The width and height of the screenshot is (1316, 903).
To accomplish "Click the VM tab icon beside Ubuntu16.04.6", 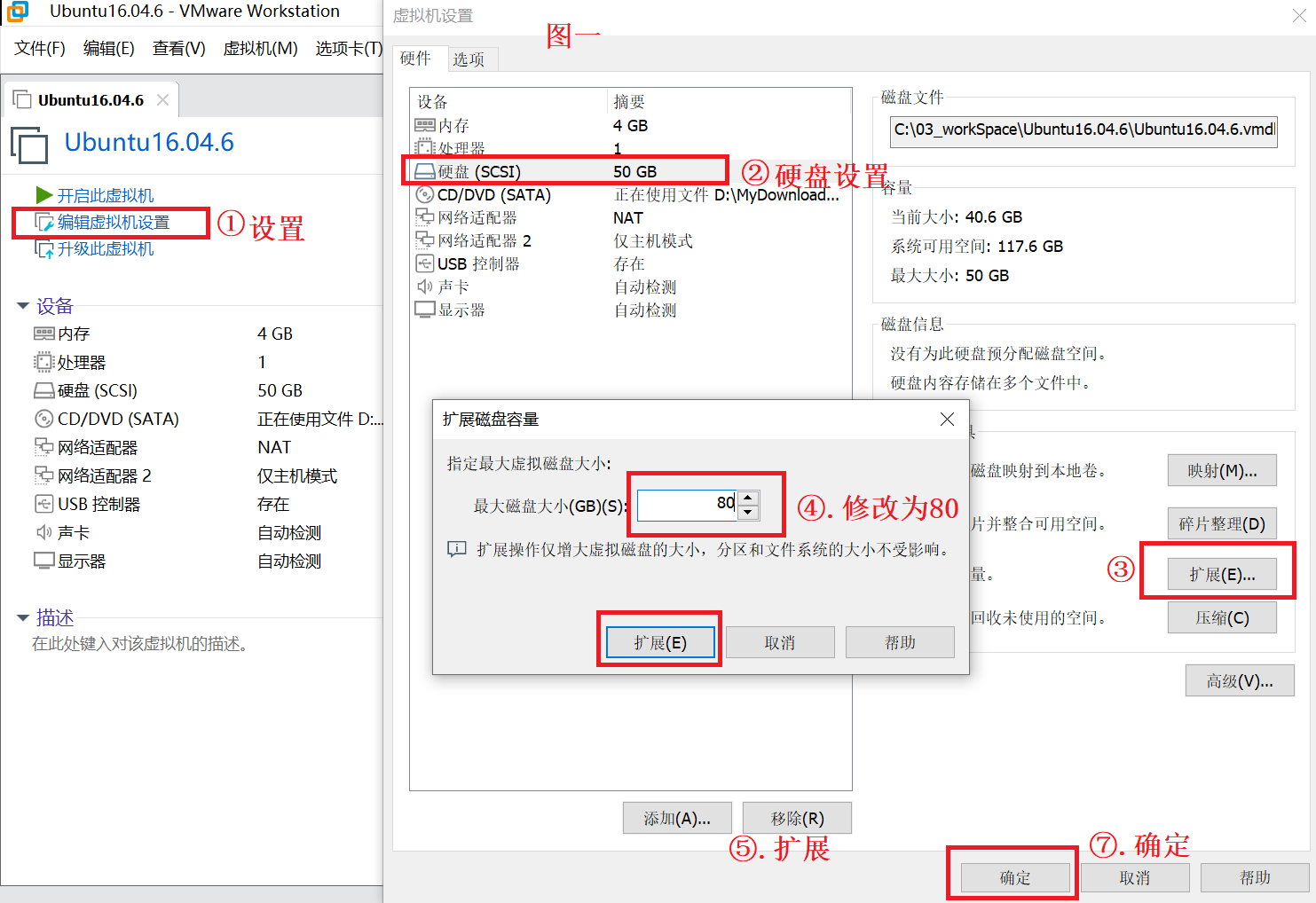I will pos(22,100).
